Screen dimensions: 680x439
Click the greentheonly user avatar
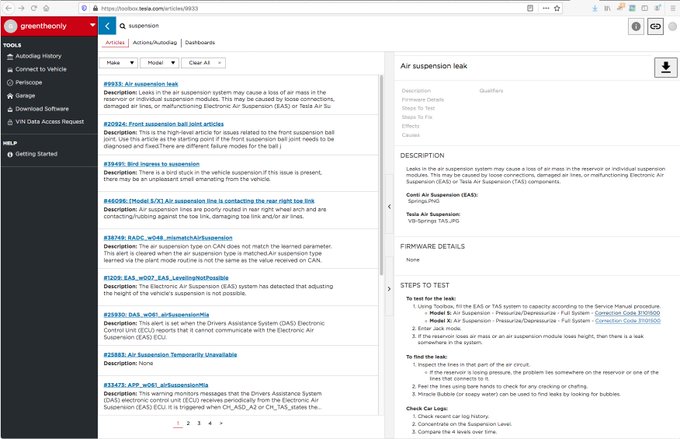pyautogui.click(x=11, y=26)
